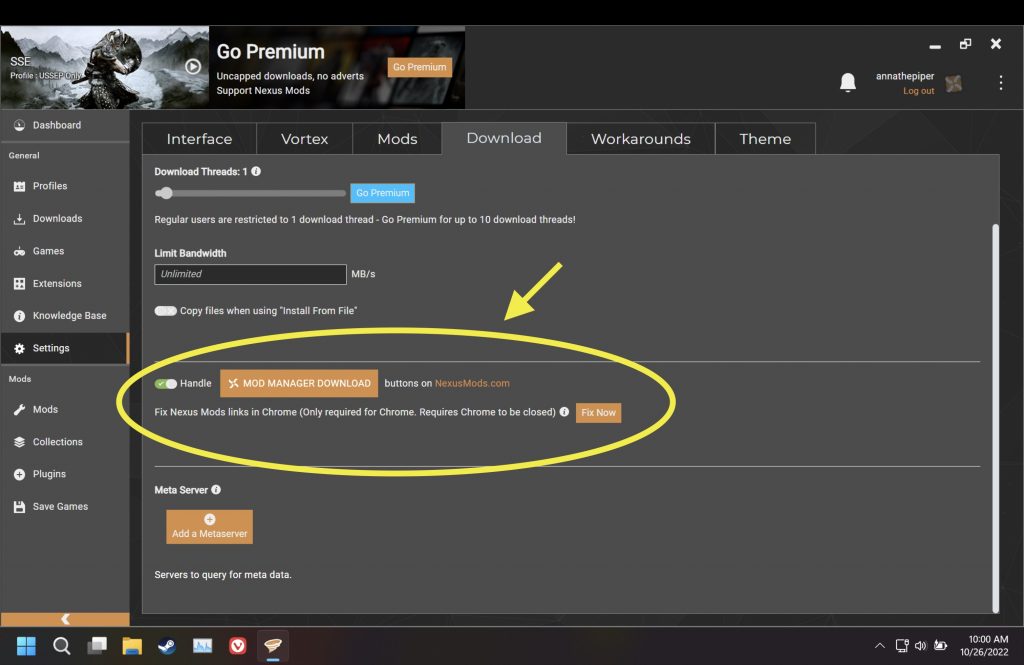Screen dimensions: 1024x665
Task: Open the three-dot menu in header
Action: click(x=1000, y=83)
